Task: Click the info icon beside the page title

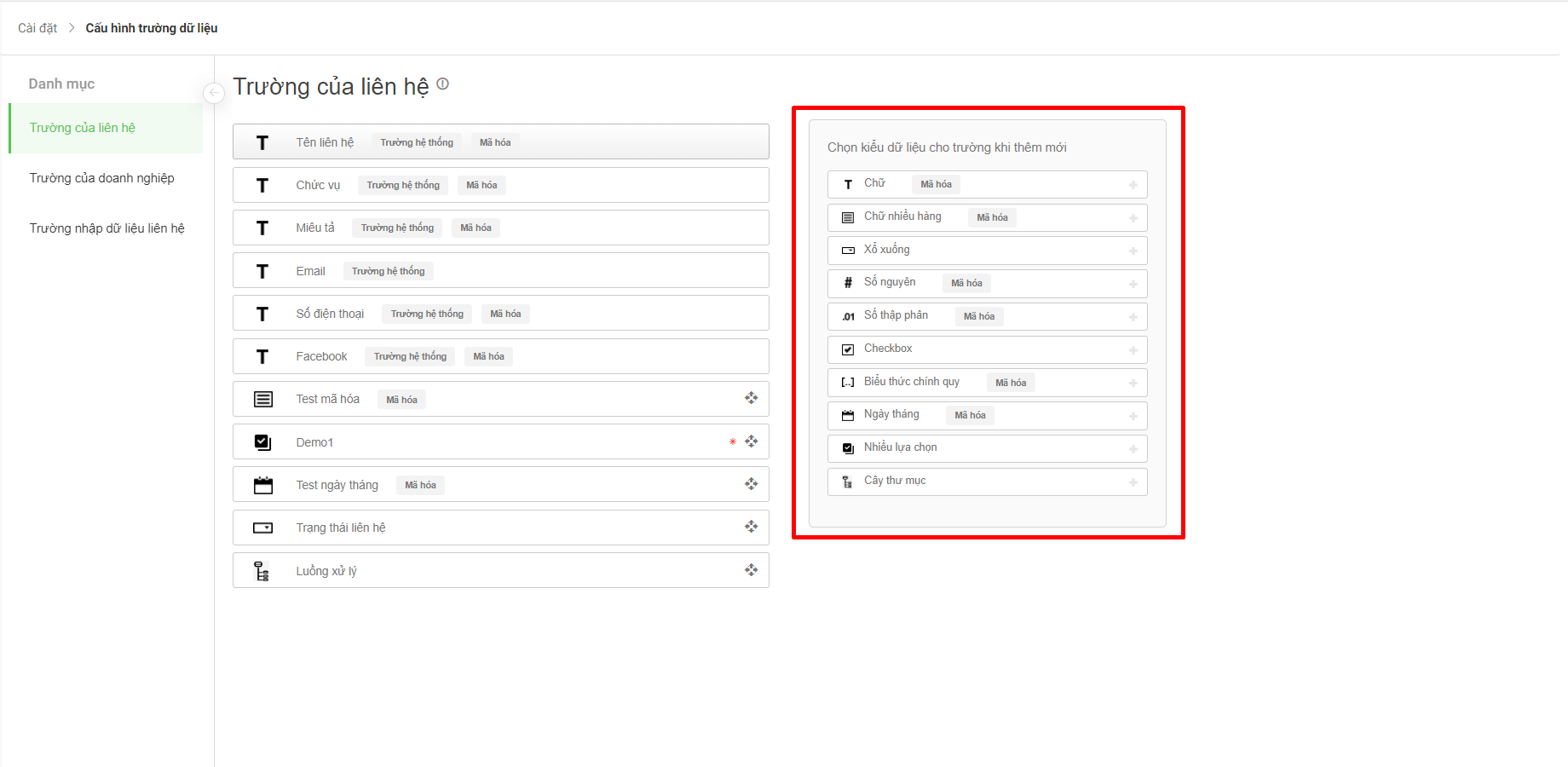Action: pyautogui.click(x=442, y=84)
